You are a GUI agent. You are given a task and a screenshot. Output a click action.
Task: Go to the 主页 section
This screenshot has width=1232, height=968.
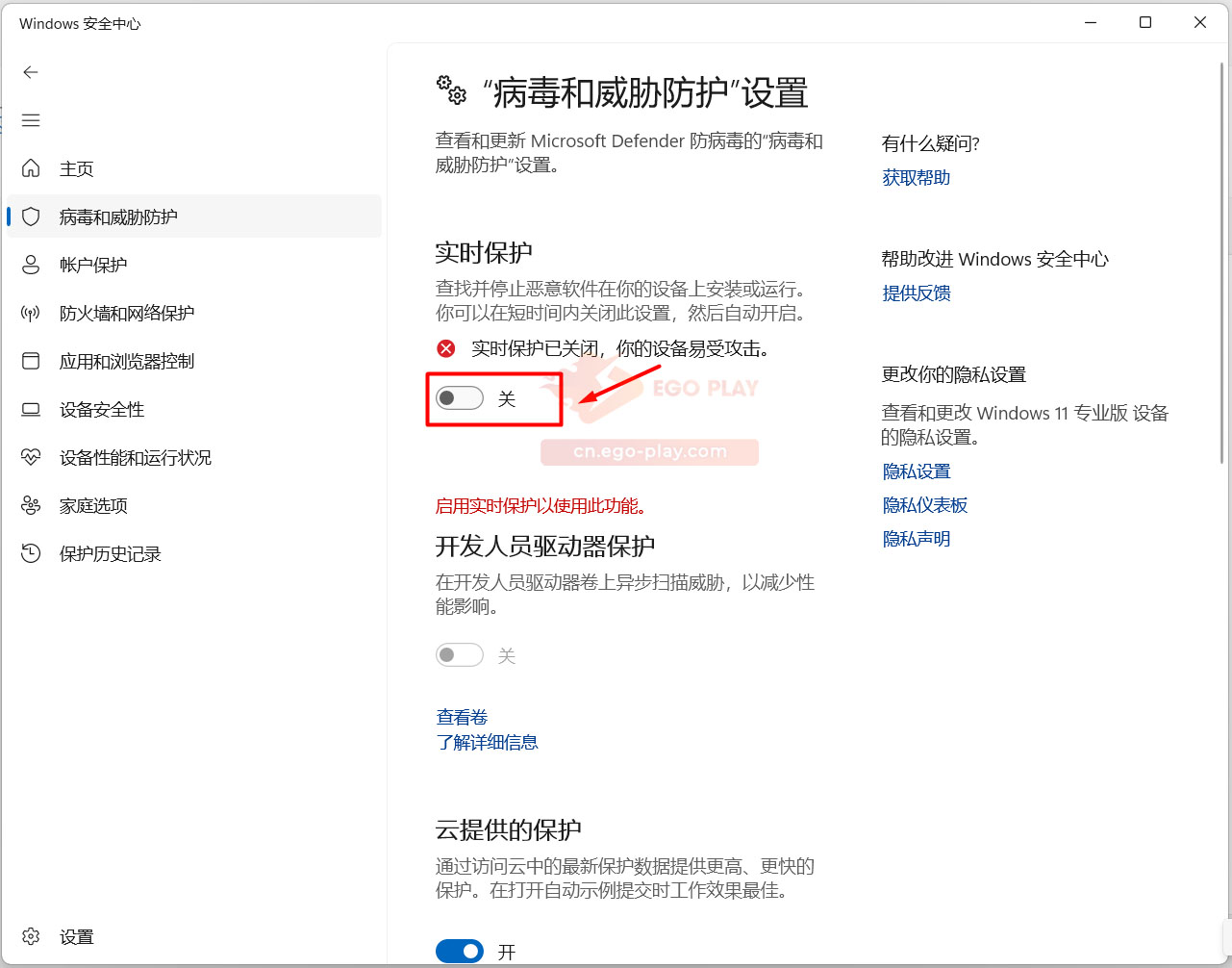(x=194, y=168)
